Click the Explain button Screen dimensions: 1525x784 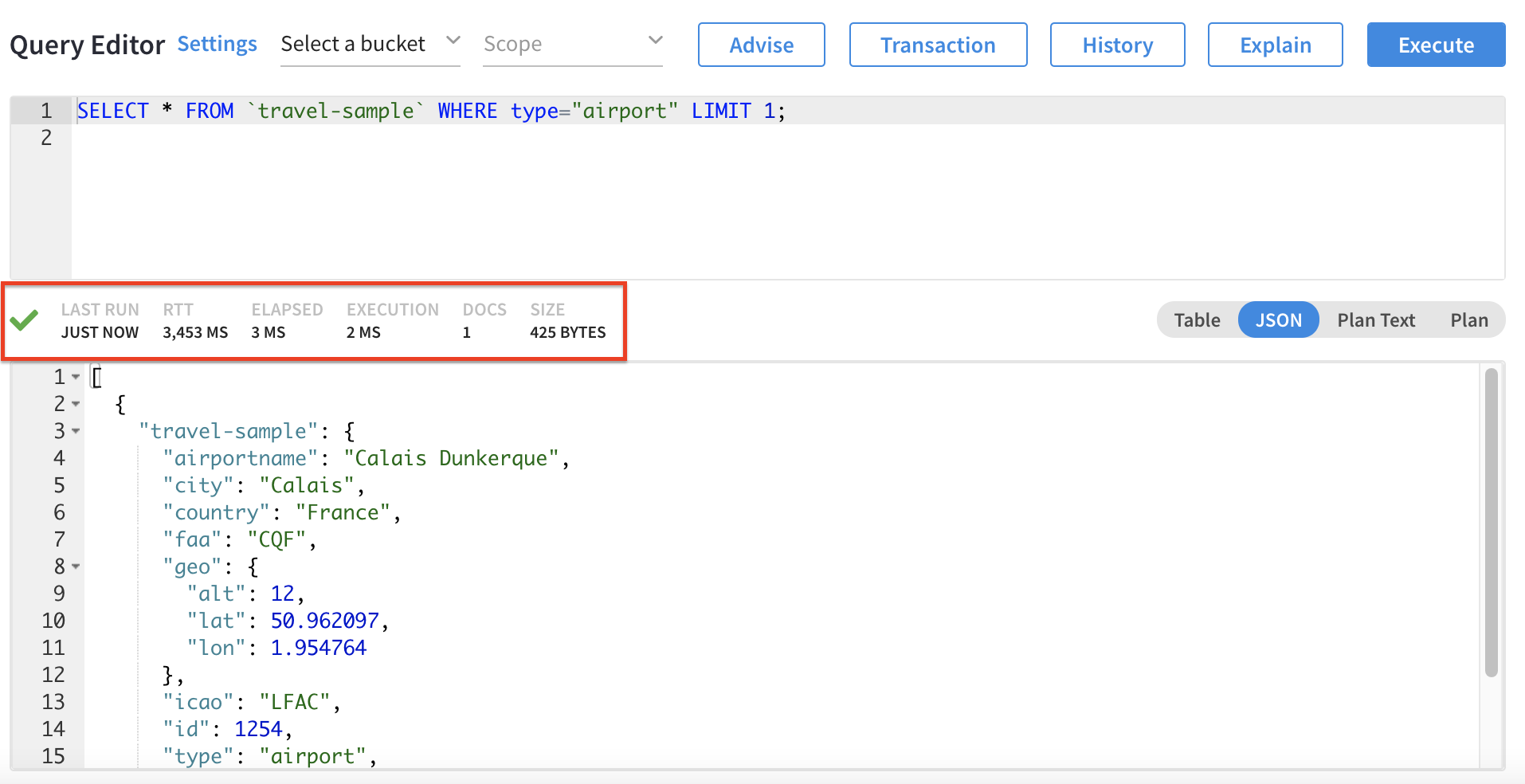[1274, 44]
